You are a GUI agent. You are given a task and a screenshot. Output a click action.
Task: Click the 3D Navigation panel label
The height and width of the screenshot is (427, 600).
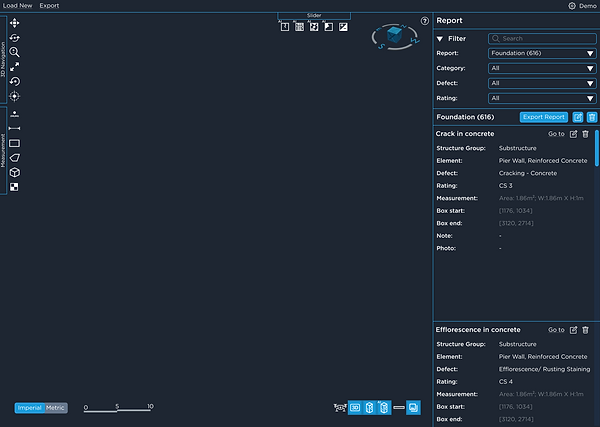click(x=3, y=60)
